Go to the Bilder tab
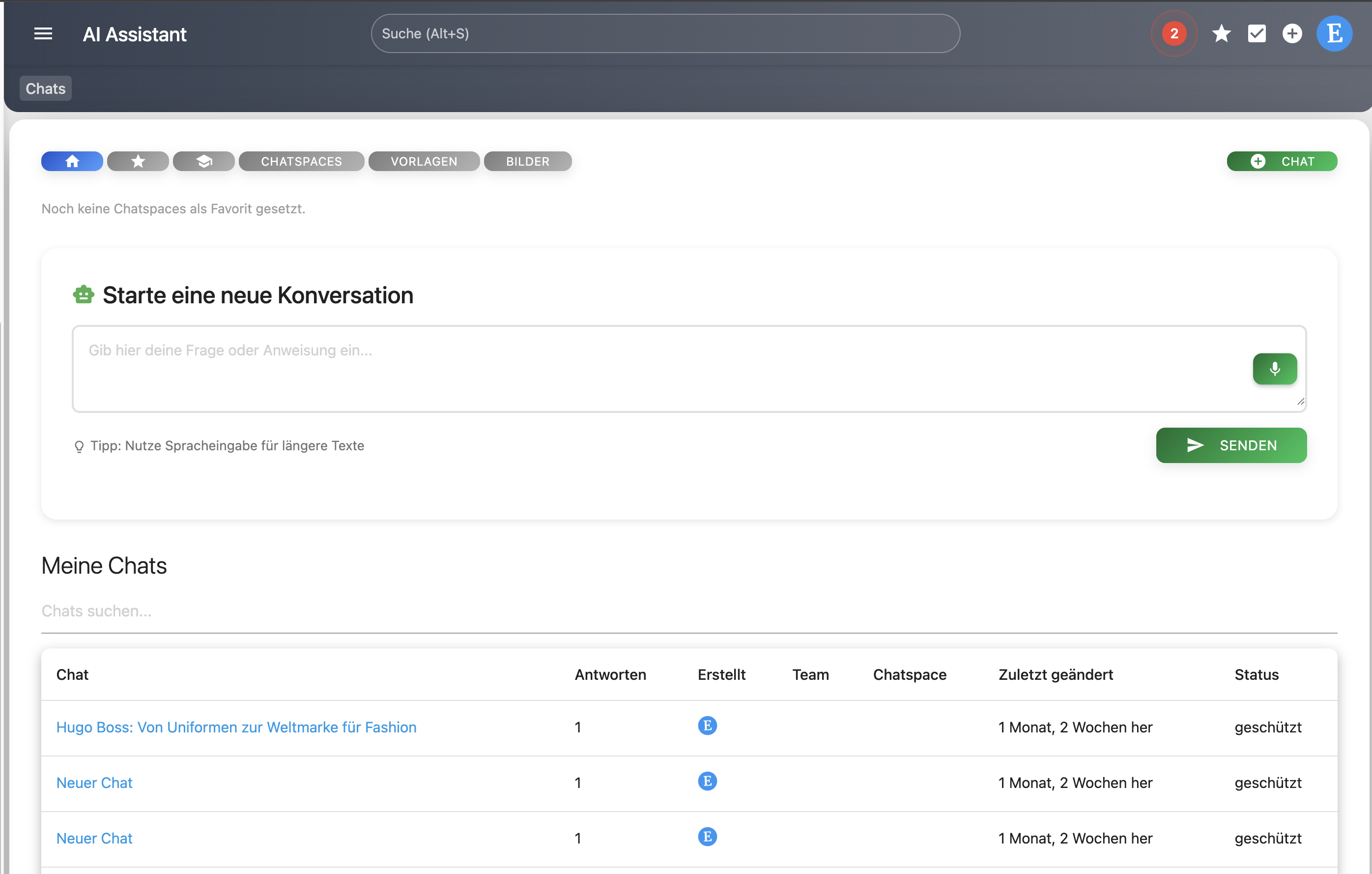The image size is (1372, 874). [x=528, y=161]
